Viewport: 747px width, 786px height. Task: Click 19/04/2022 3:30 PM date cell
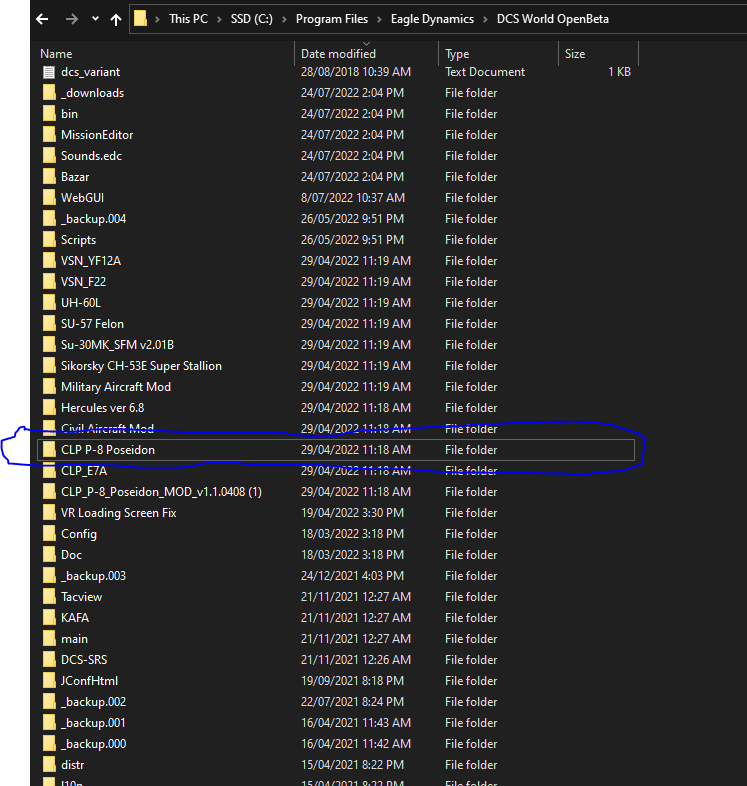352,513
